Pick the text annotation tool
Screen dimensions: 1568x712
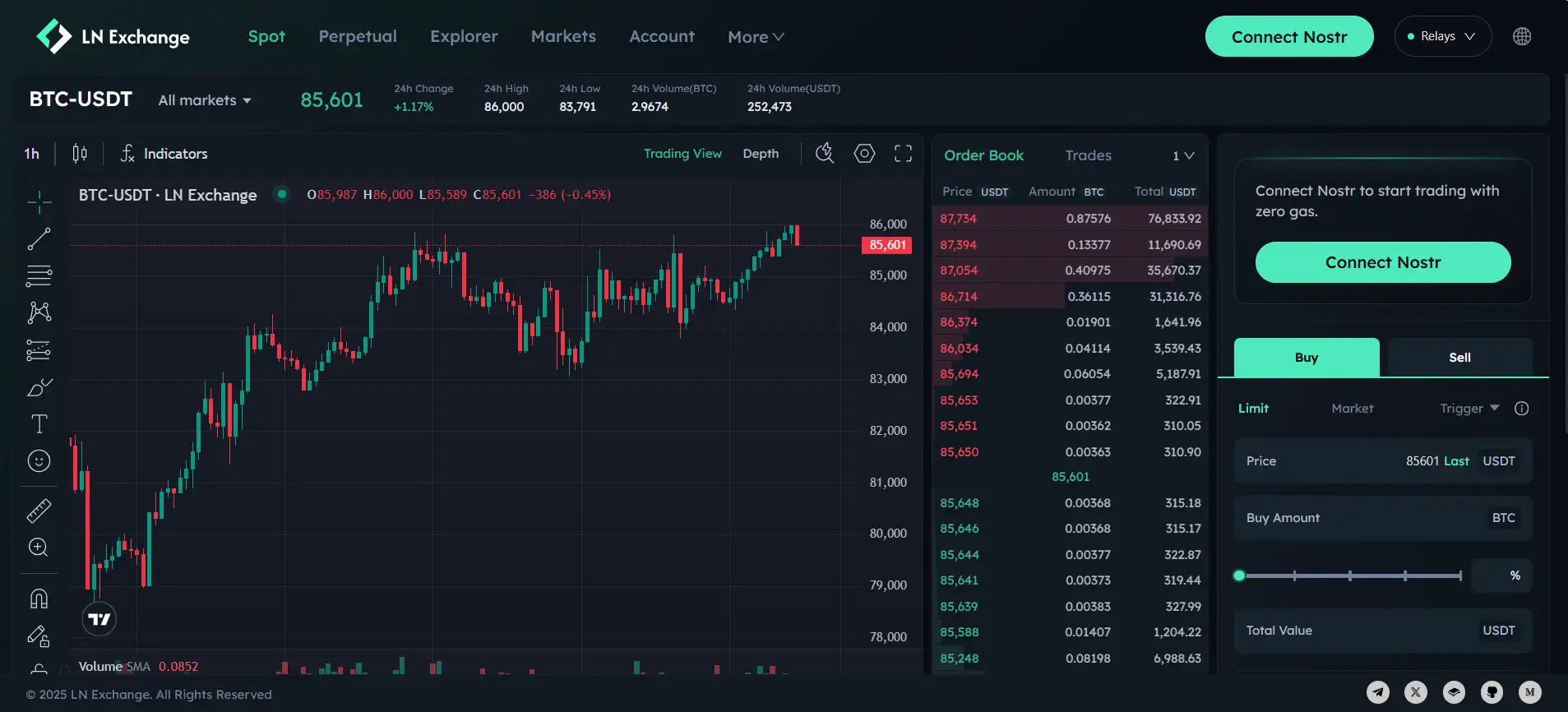[x=39, y=423]
